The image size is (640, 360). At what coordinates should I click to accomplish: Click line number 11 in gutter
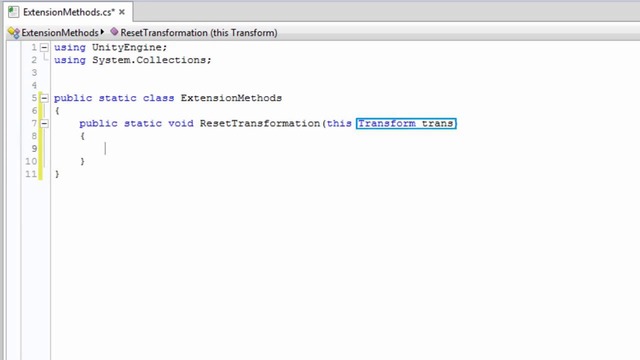pos(31,174)
